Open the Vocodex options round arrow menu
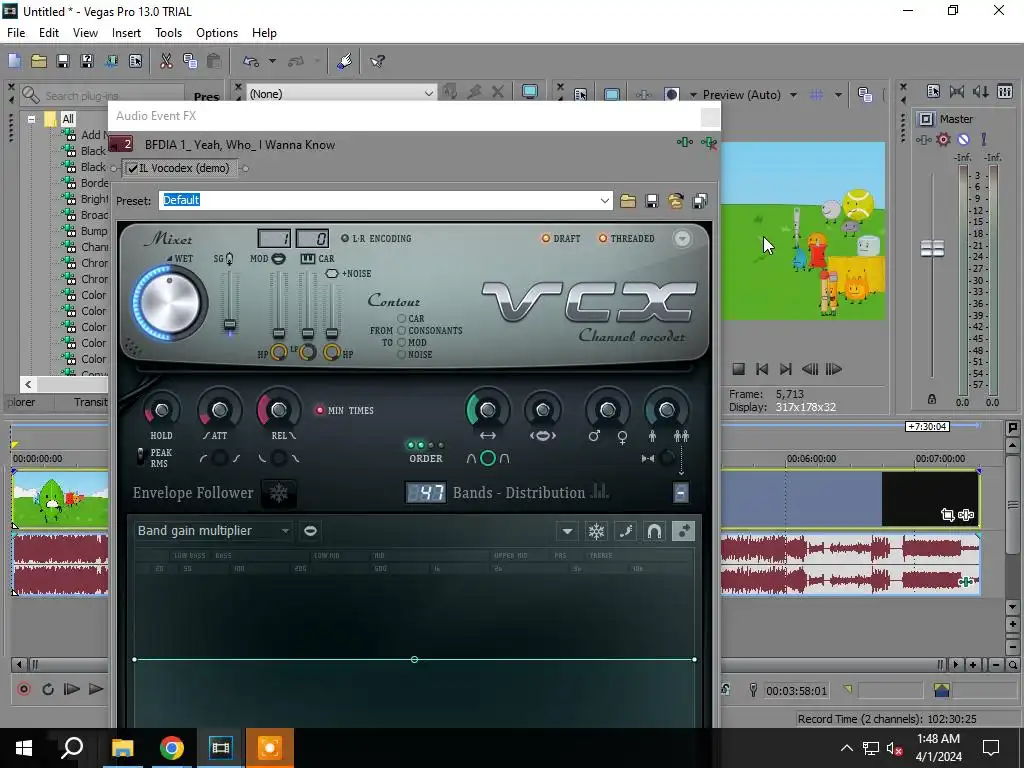The image size is (1024, 768). coord(682,238)
